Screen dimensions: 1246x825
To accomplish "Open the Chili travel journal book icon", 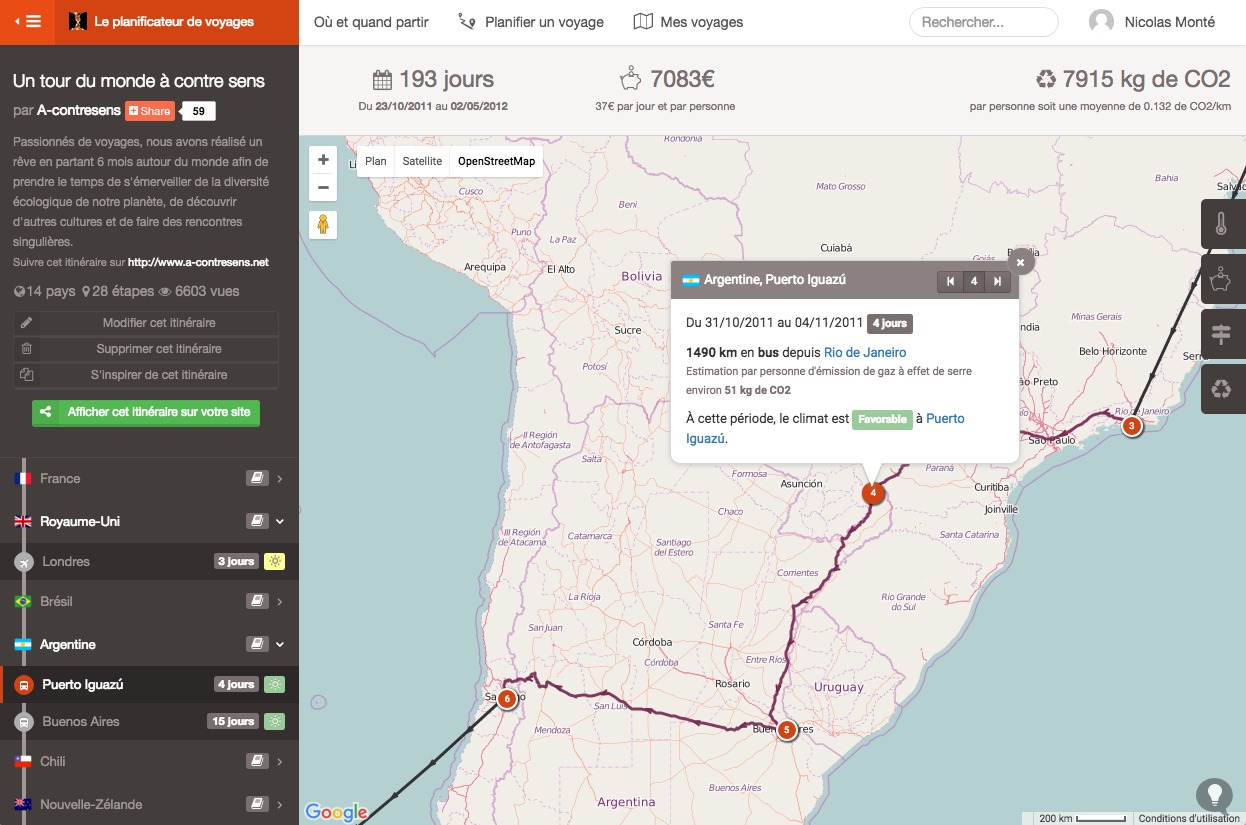I will click(x=257, y=761).
